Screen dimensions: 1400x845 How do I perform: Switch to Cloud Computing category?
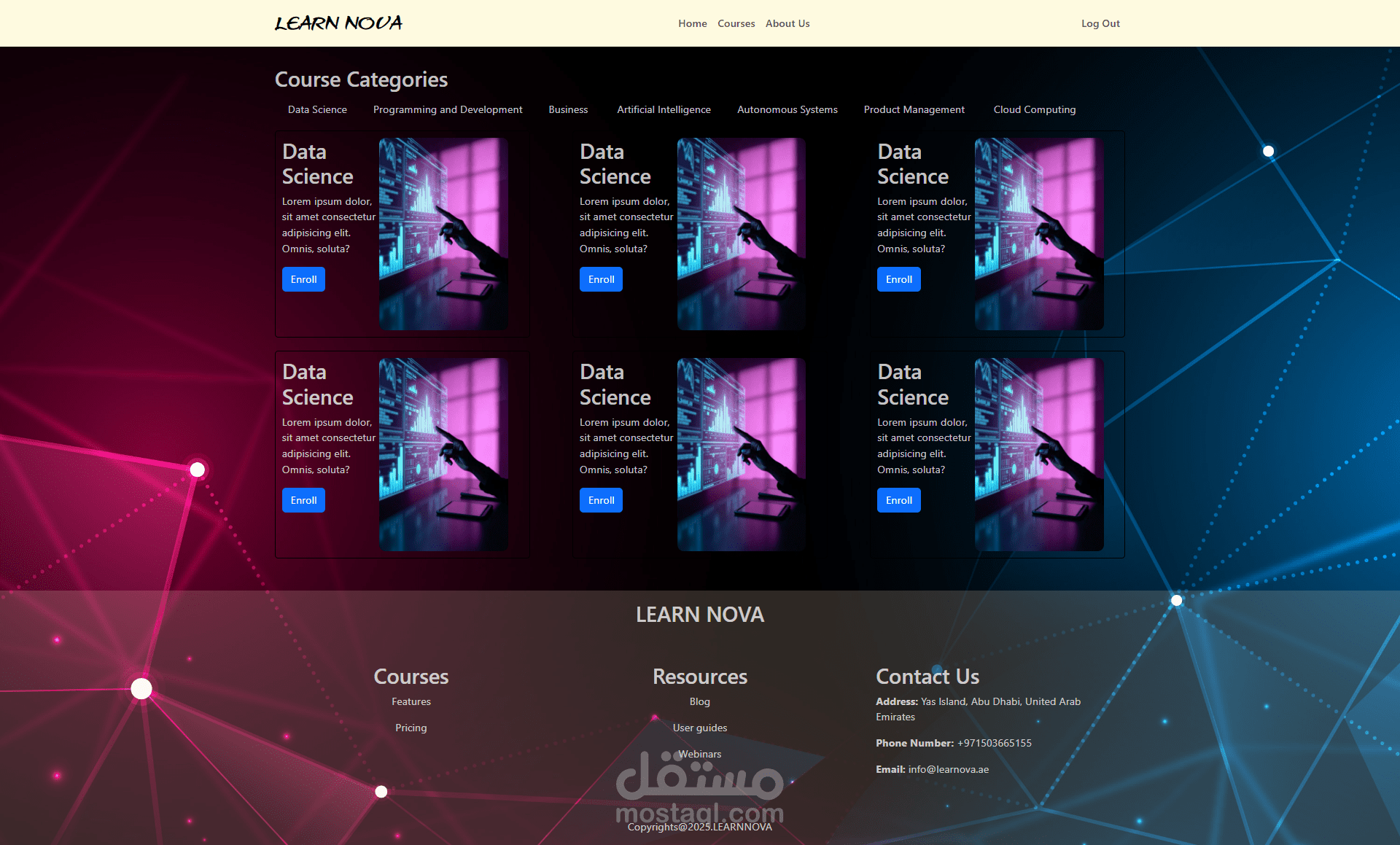point(1034,109)
